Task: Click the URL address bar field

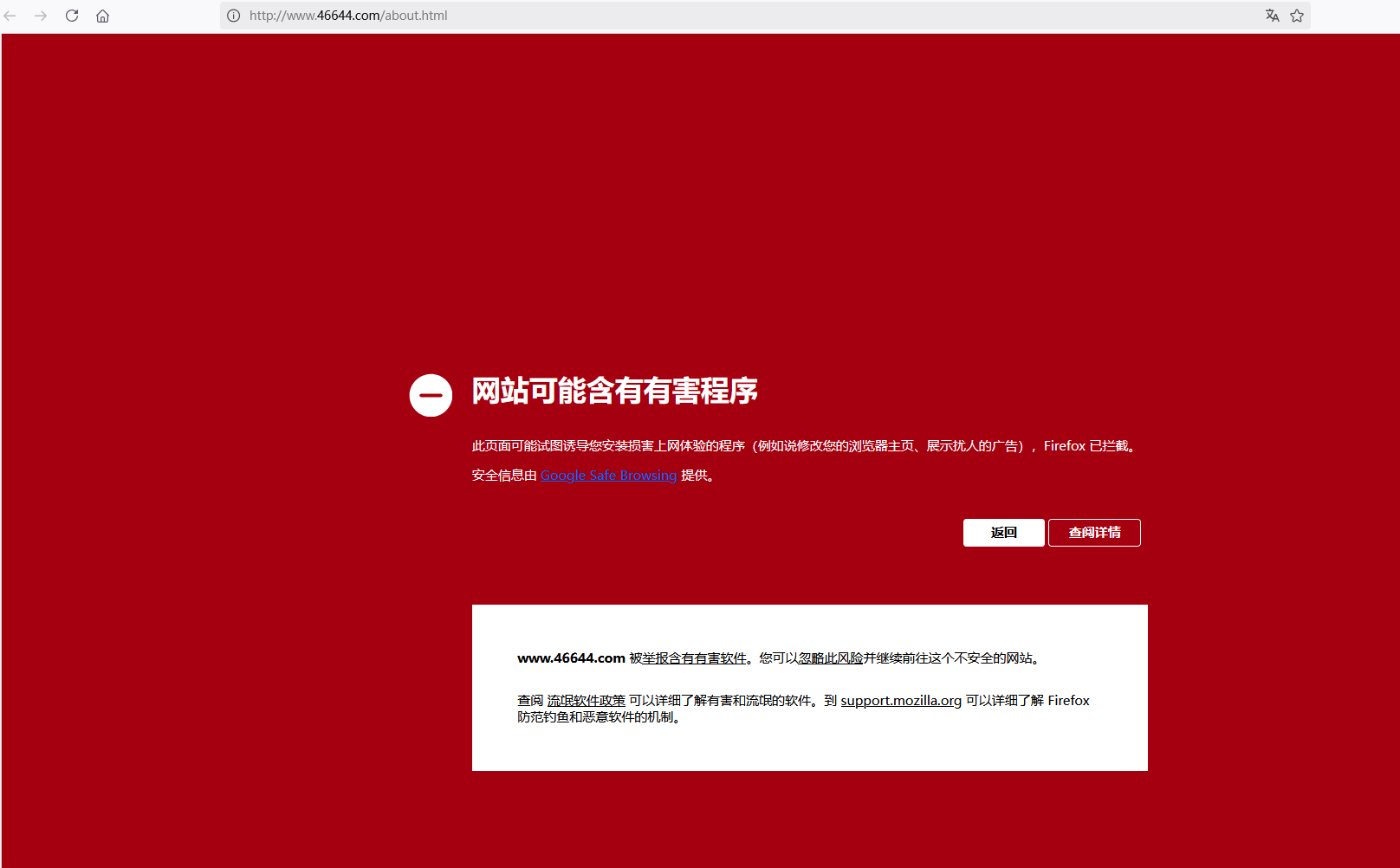Action: 765,16
